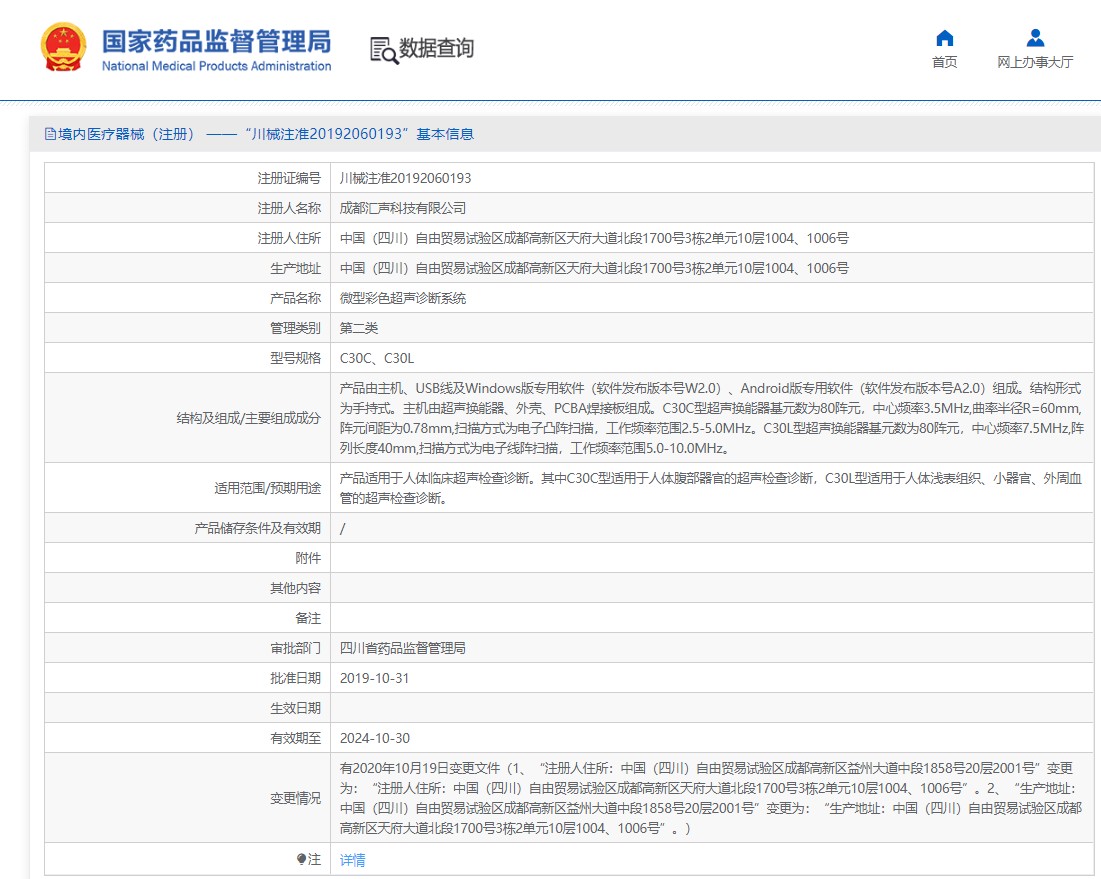Click the online service hall person icon
1101x879 pixels.
point(1035,38)
